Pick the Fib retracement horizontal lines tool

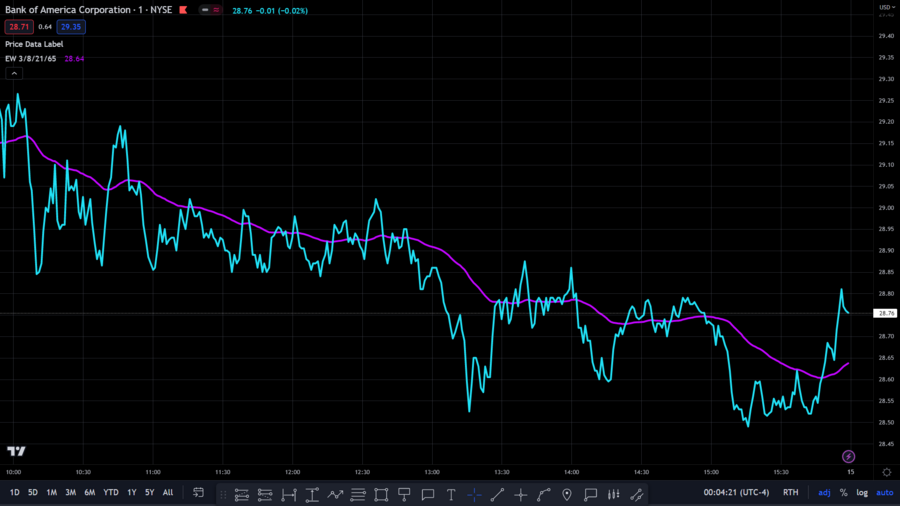pyautogui.click(x=358, y=495)
